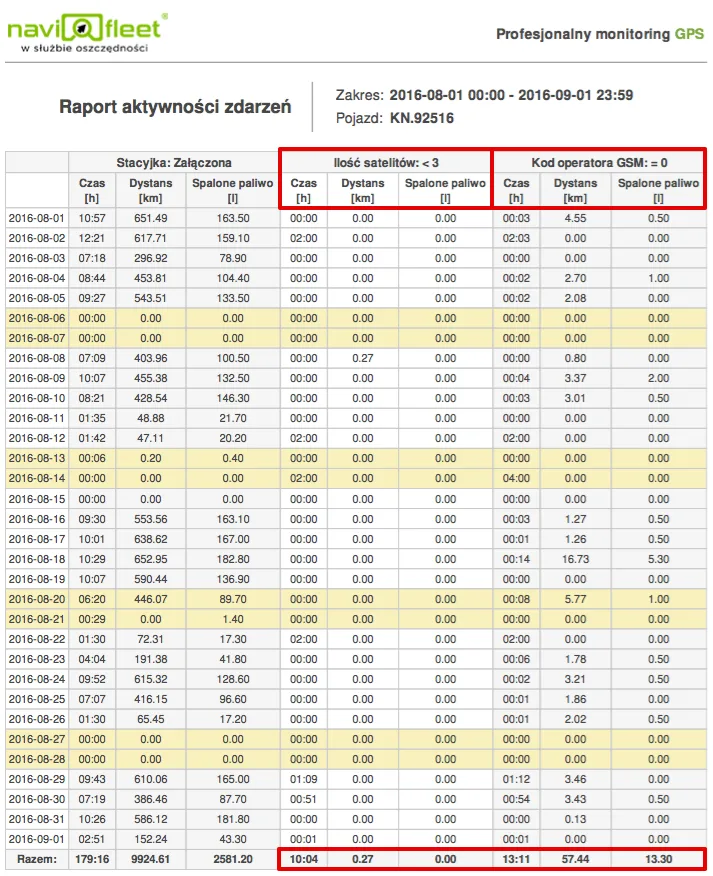Viewport: 713px width, 876px height.
Task: Click date cell '2016-09-01'
Action: pyautogui.click(x=36, y=840)
